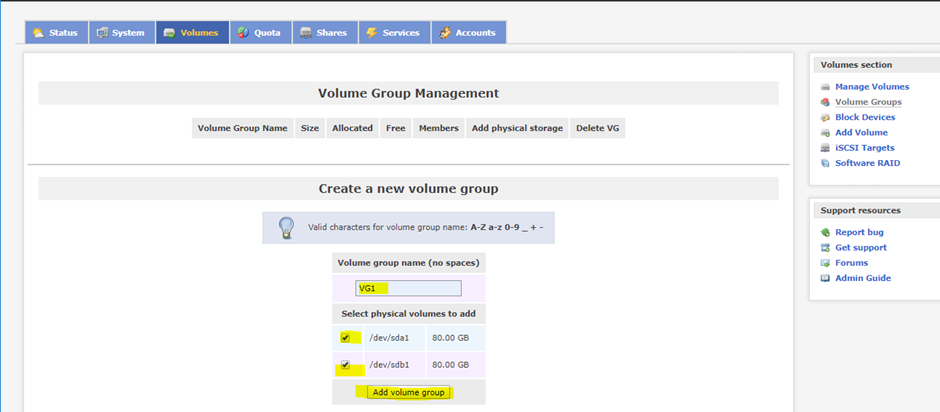940x412 pixels.
Task: Click the Add Volume icon
Action: click(825, 133)
